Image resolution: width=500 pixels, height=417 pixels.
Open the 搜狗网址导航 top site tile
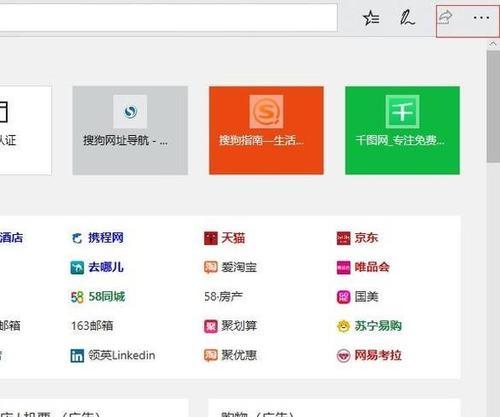[x=130, y=130]
